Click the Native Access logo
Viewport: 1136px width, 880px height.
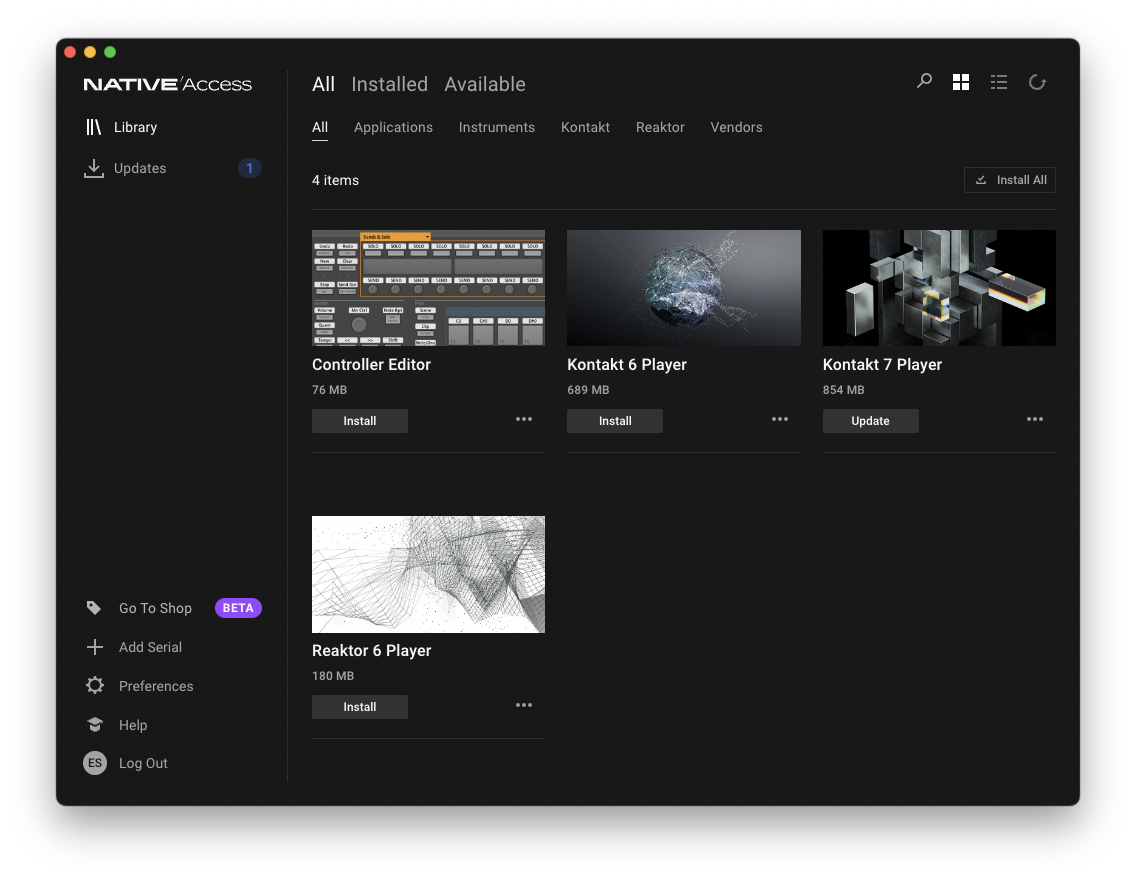(167, 84)
